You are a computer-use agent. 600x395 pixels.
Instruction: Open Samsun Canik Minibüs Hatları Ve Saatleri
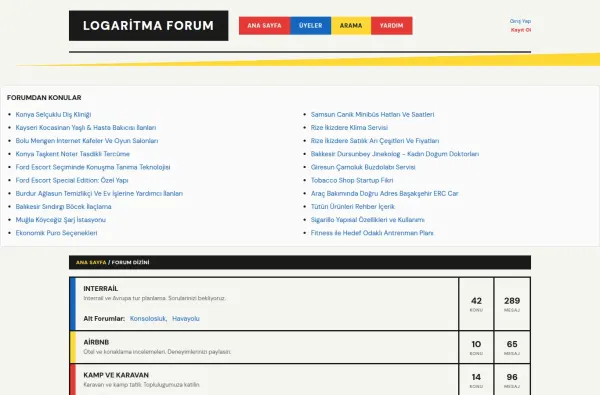[x=372, y=114]
